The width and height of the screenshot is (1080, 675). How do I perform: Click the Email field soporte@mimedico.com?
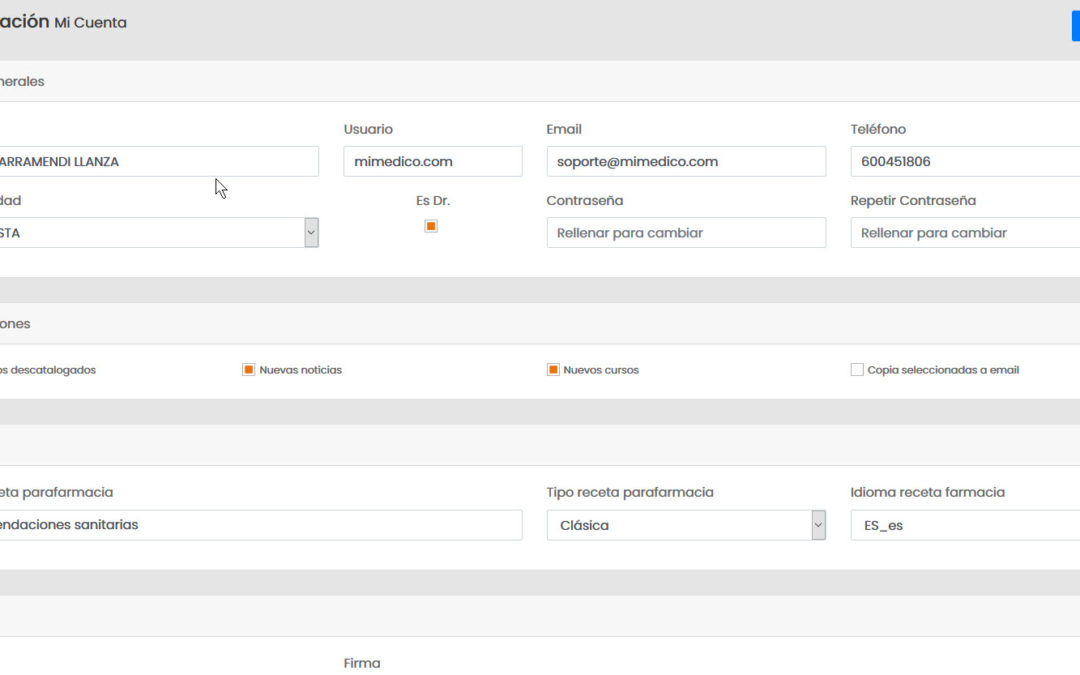686,161
